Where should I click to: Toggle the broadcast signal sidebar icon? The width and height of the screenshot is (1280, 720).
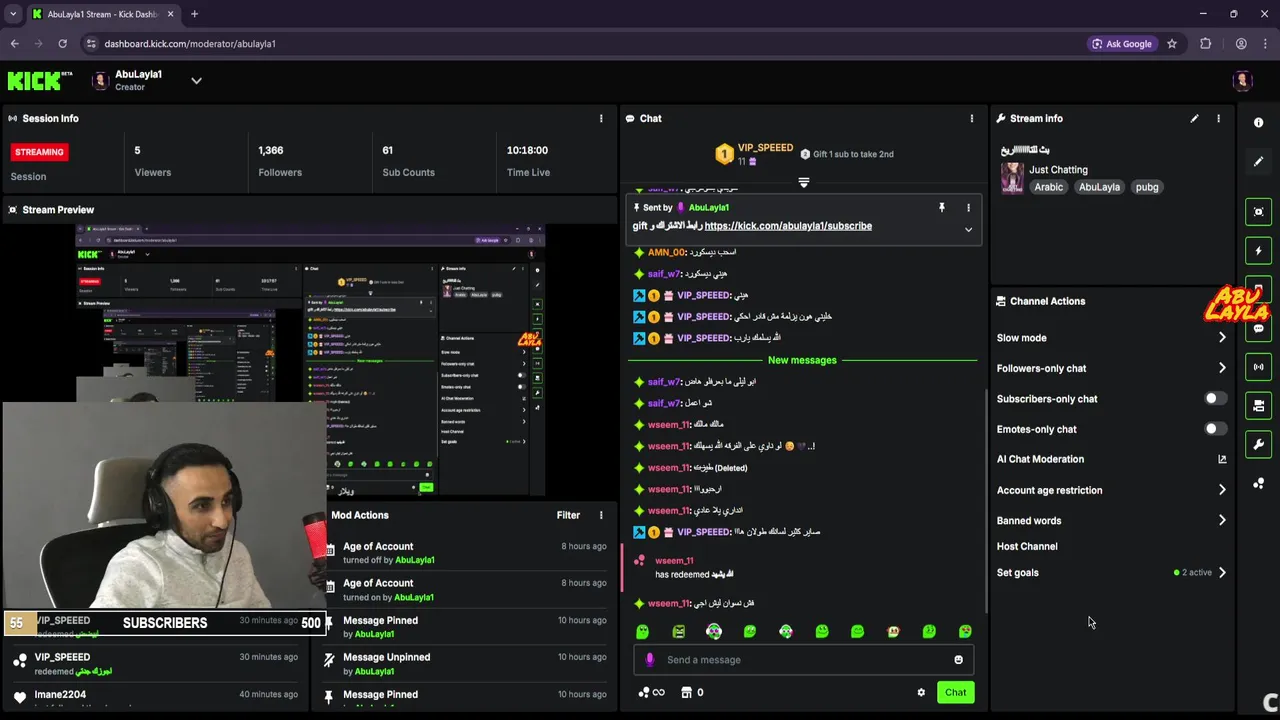[x=1258, y=367]
